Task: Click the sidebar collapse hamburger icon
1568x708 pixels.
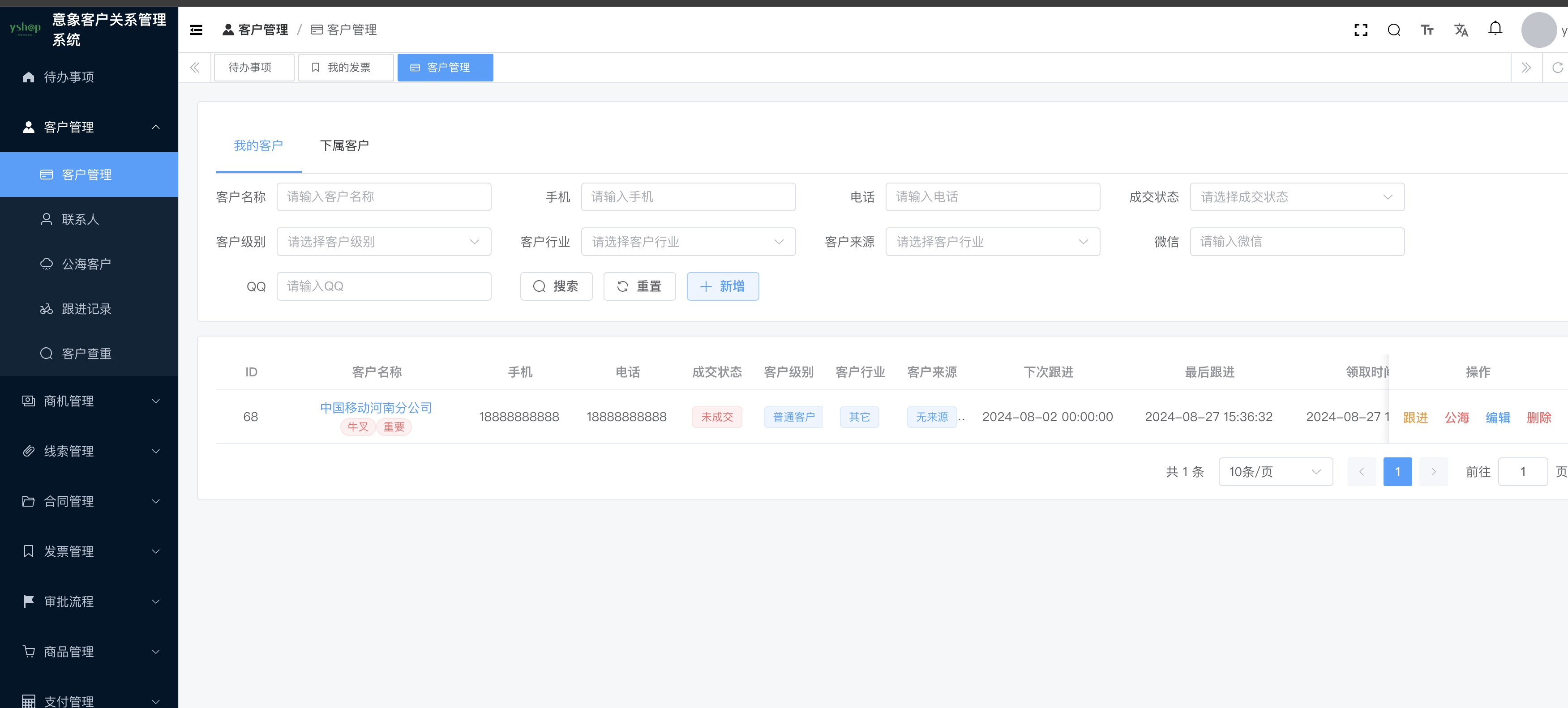Action: click(196, 30)
